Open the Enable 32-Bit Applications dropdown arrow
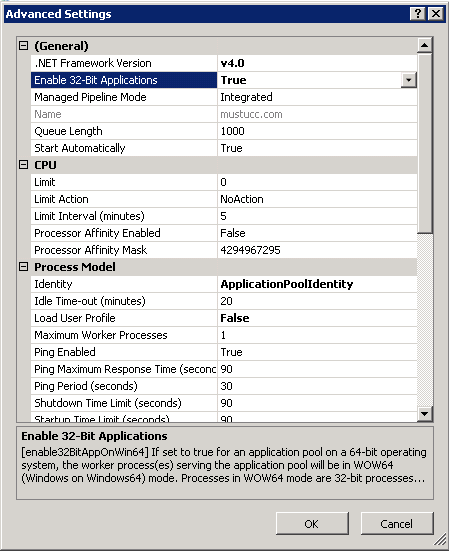This screenshot has height=551, width=449. pos(408,80)
